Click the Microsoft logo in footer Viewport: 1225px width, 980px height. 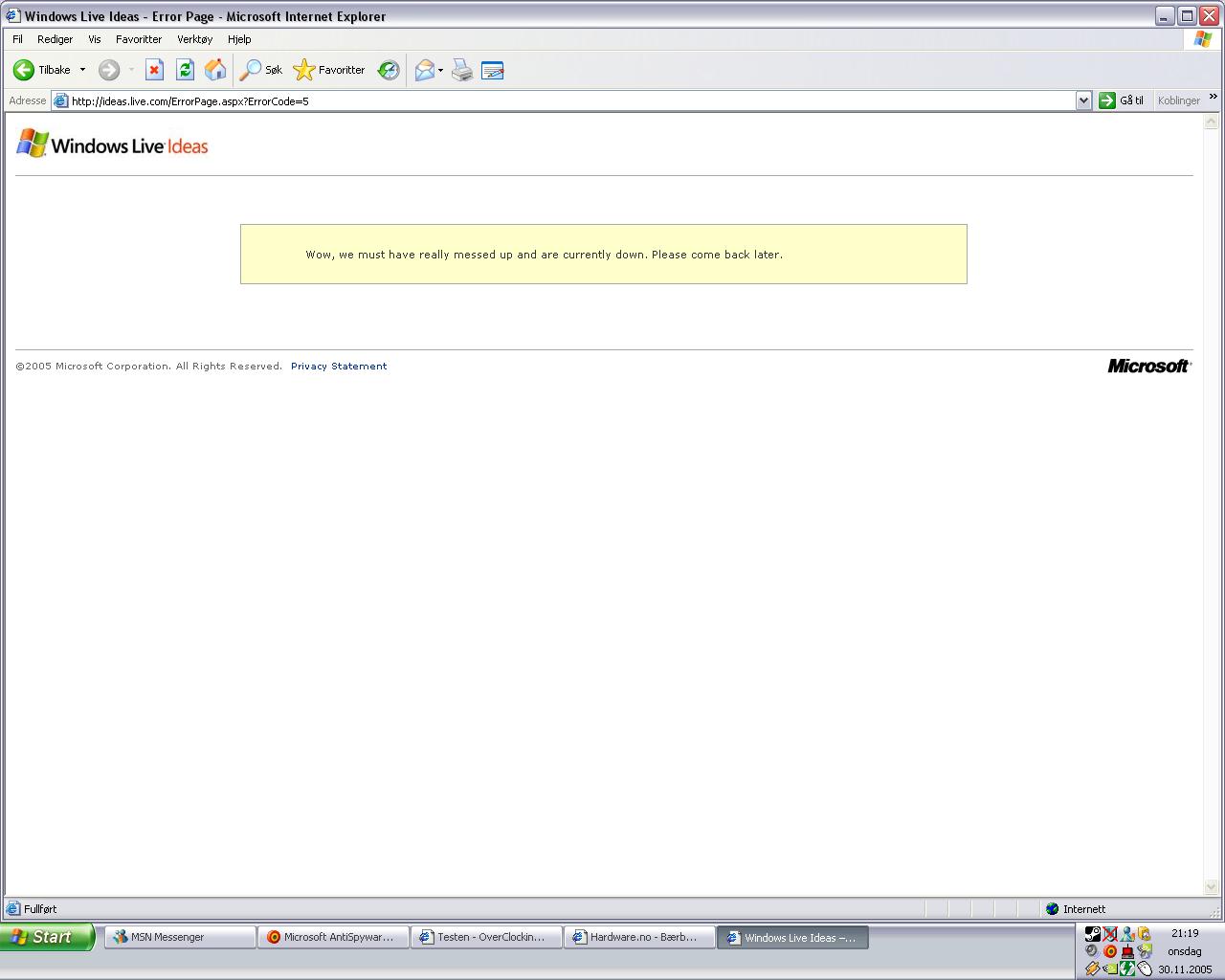(x=1149, y=366)
